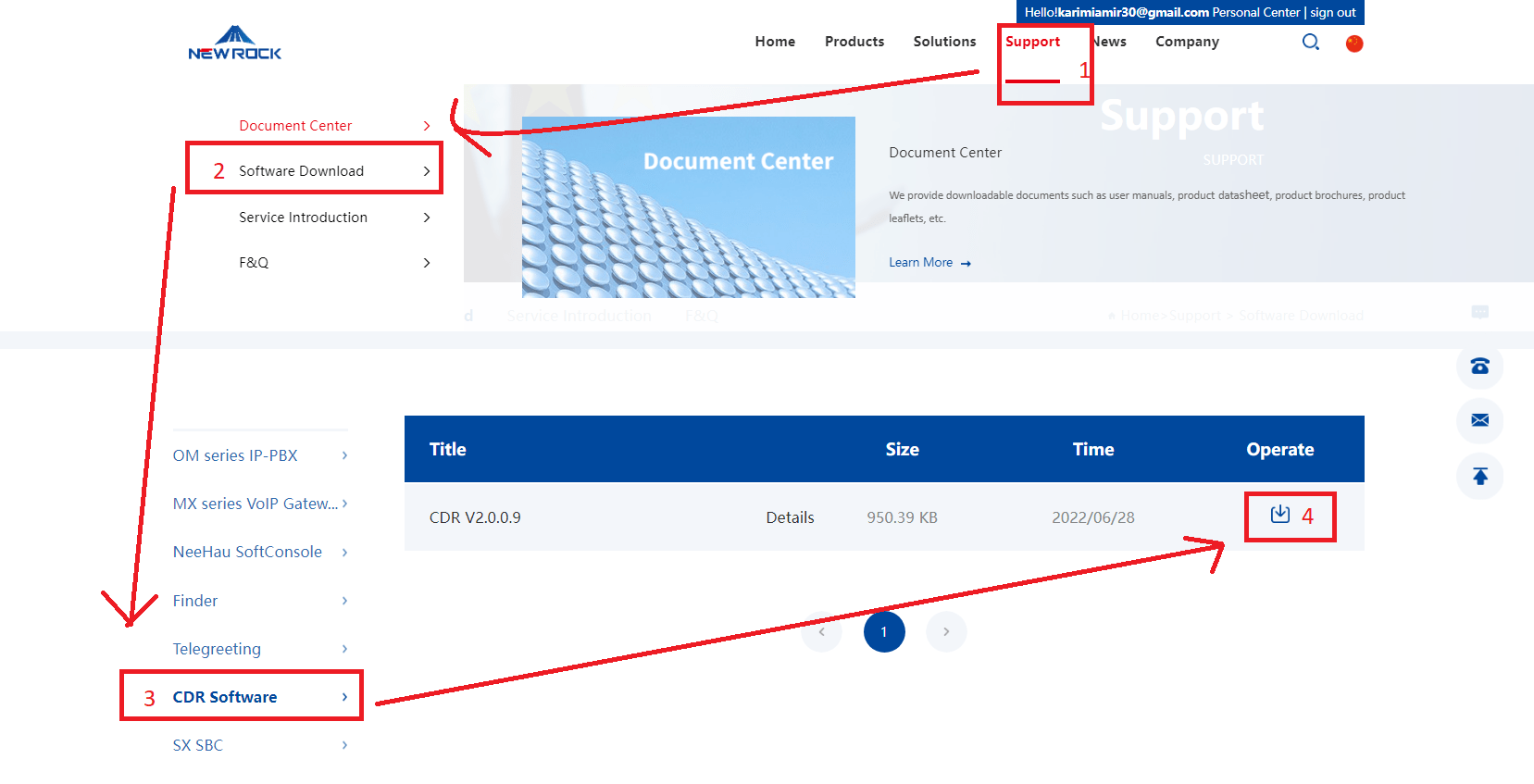Expand Software Download chevron
The height and width of the screenshot is (784, 1534).
[427, 171]
